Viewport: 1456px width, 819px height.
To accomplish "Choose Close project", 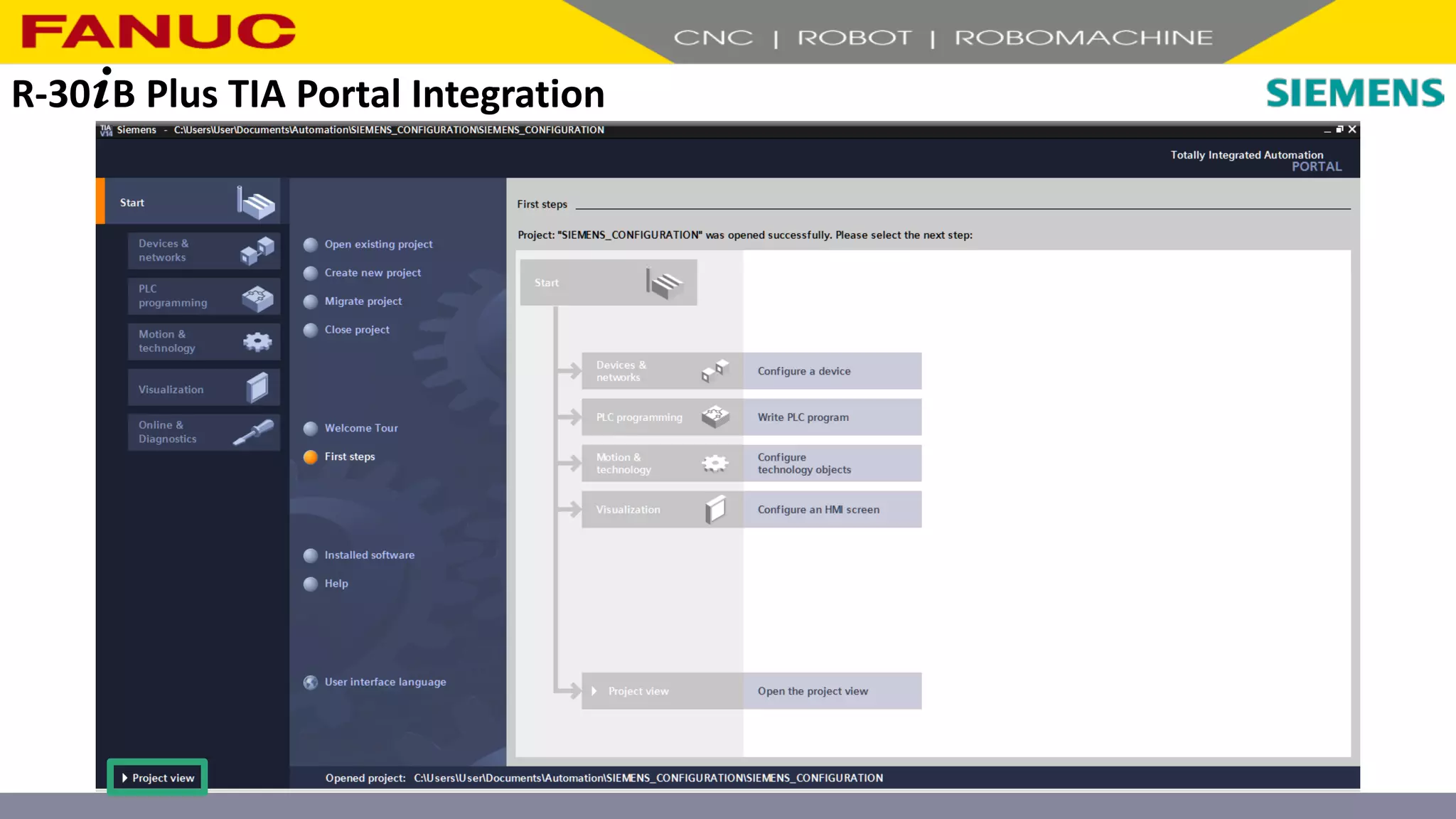I will point(357,330).
